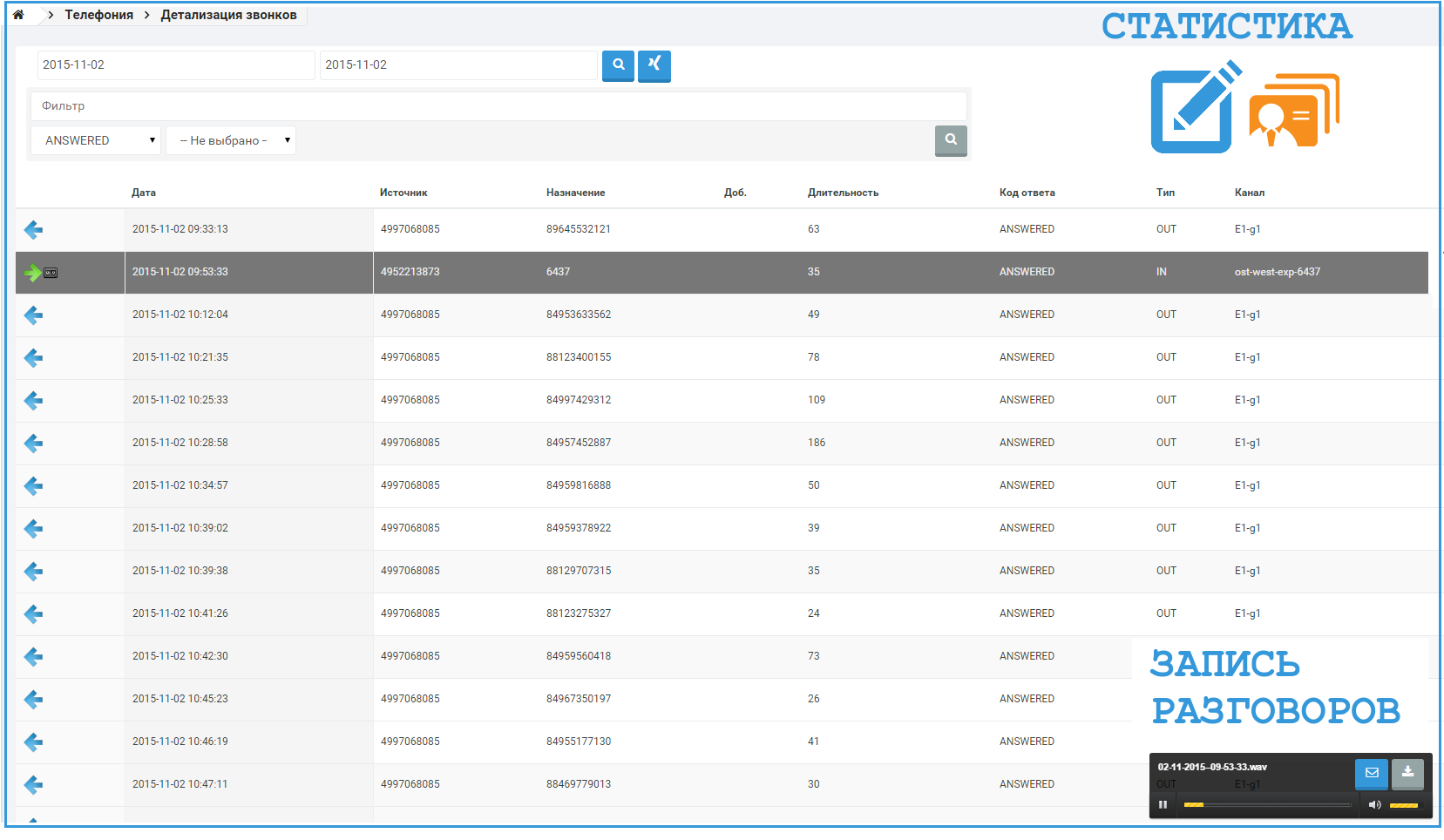Click the arrow icon for the 10:39:02 call

(33, 529)
